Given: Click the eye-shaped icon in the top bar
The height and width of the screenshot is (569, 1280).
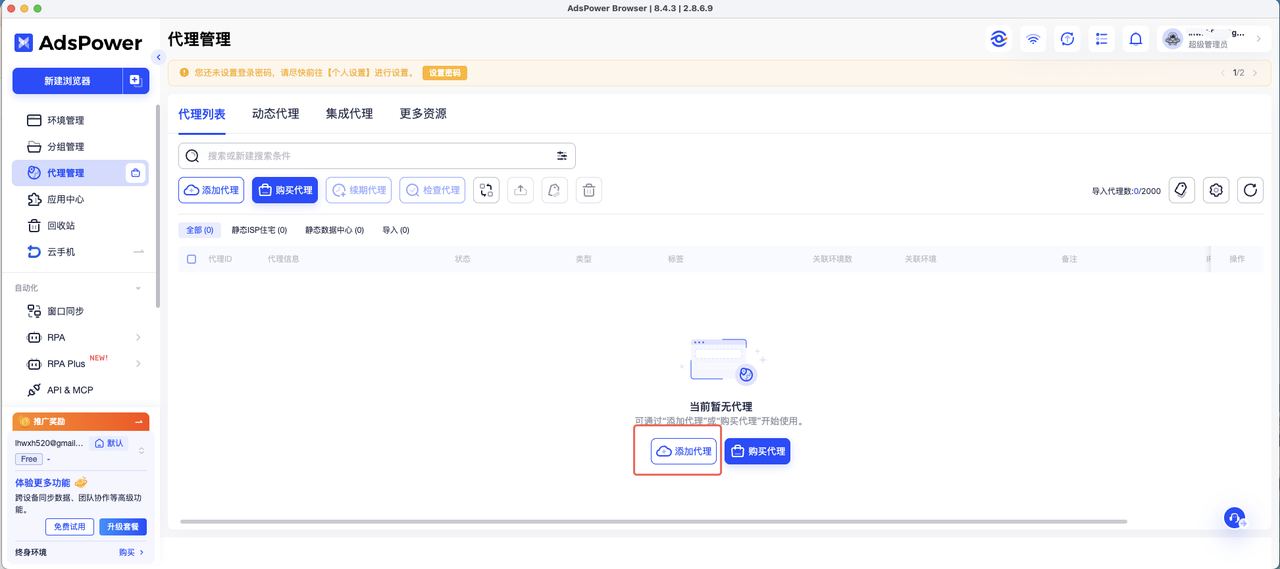Looking at the screenshot, I should [x=999, y=39].
